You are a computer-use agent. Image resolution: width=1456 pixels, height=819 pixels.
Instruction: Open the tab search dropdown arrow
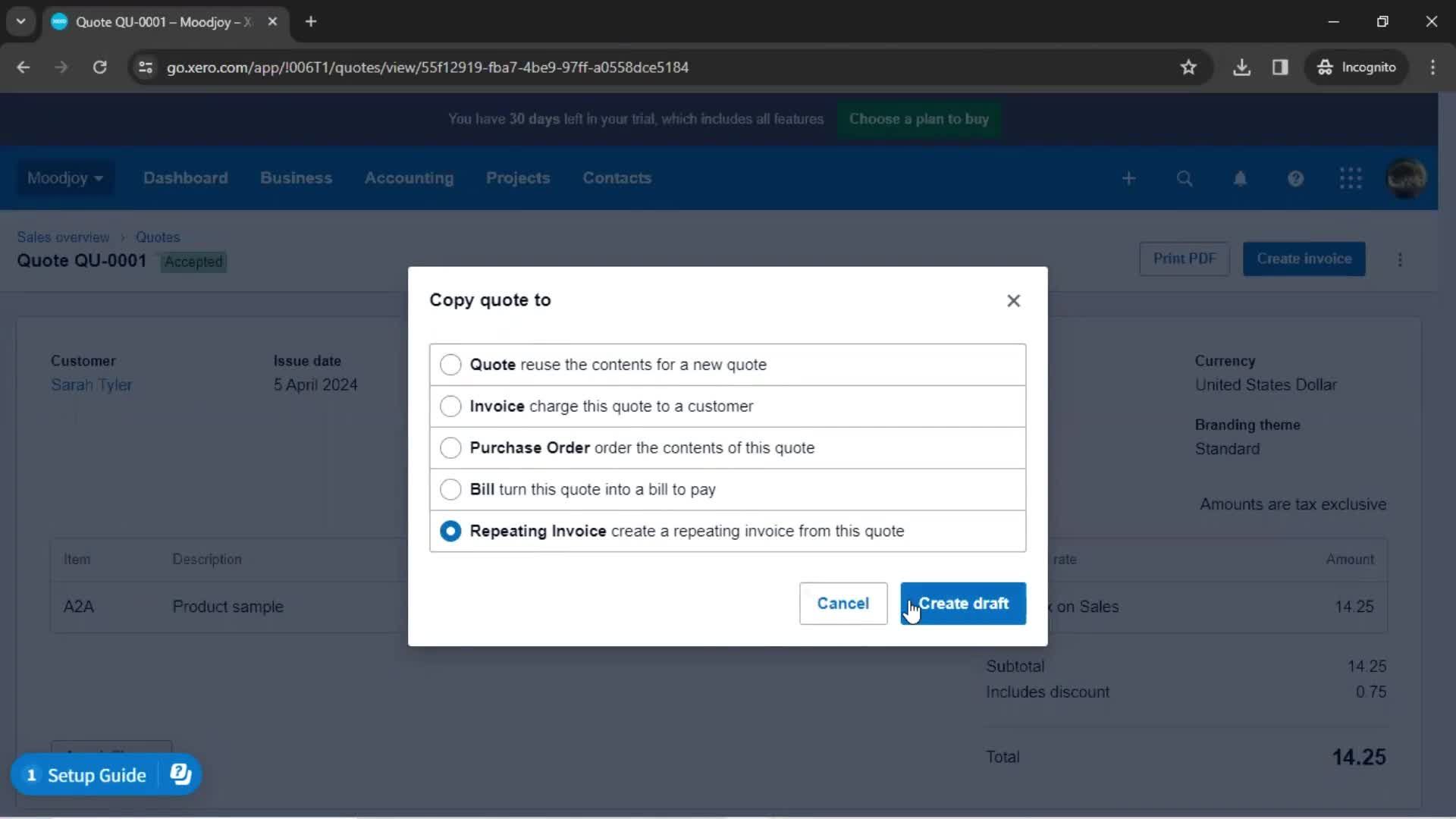click(x=21, y=22)
